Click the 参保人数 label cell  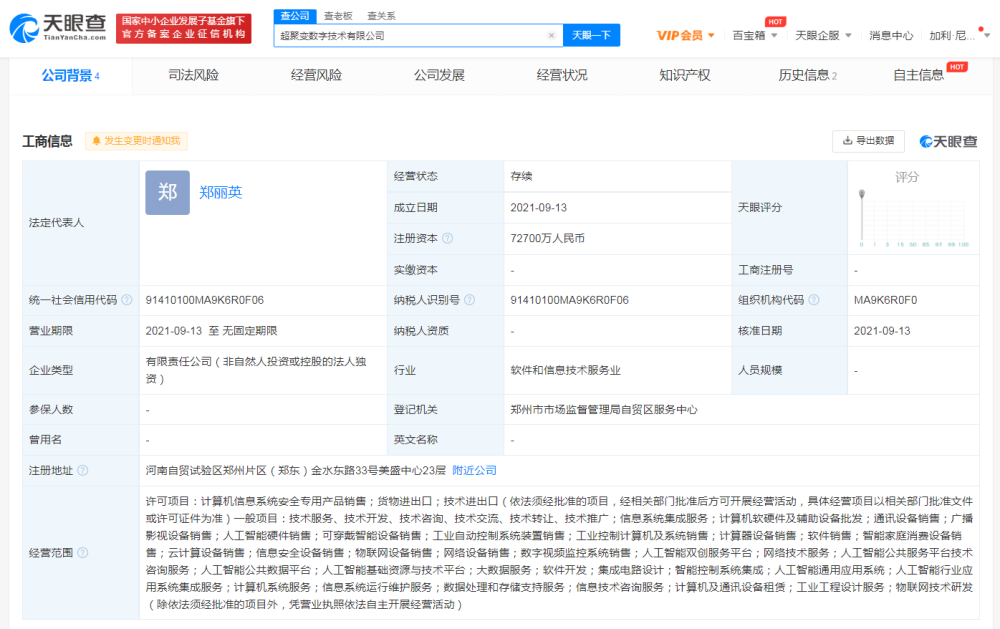point(81,410)
